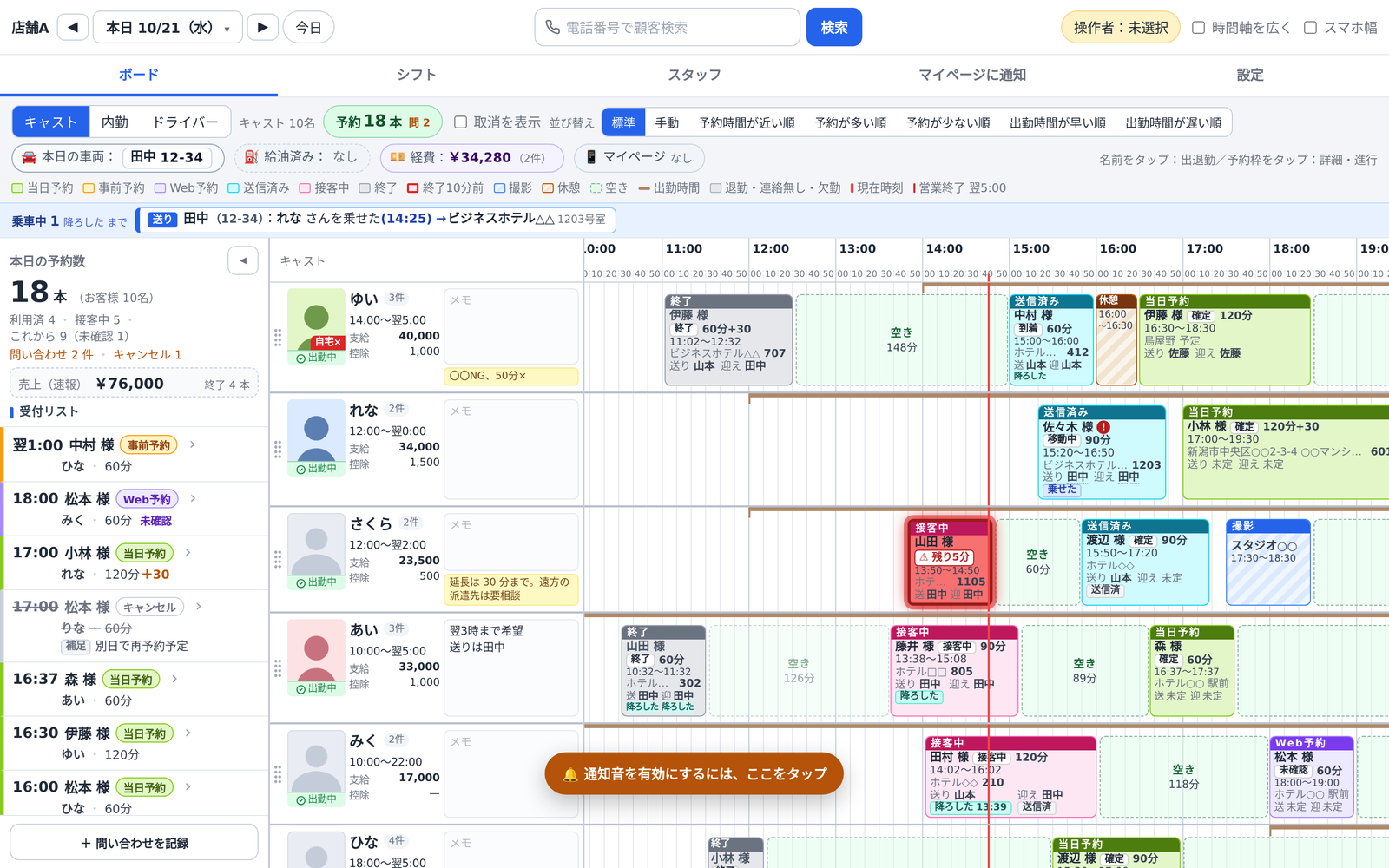Enable スマホ幅 checkbox
This screenshot has height=868, width=1389.
point(1310,28)
